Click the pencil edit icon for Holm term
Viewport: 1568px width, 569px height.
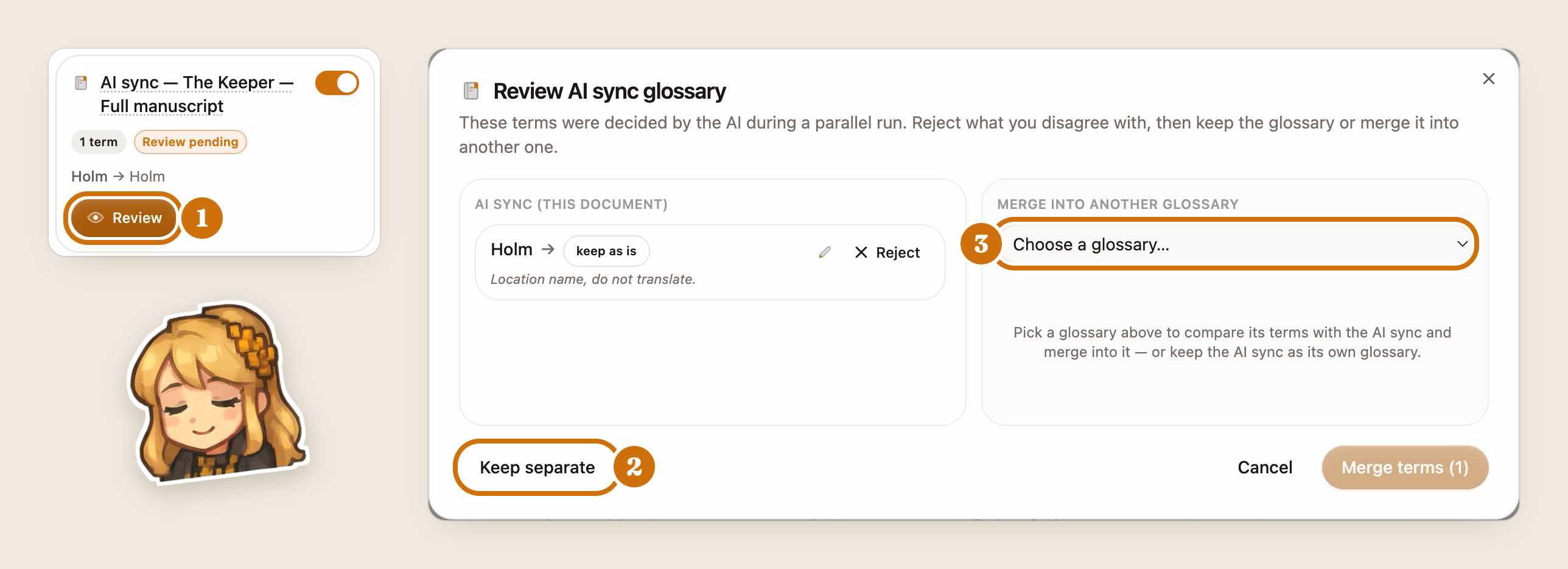click(825, 252)
